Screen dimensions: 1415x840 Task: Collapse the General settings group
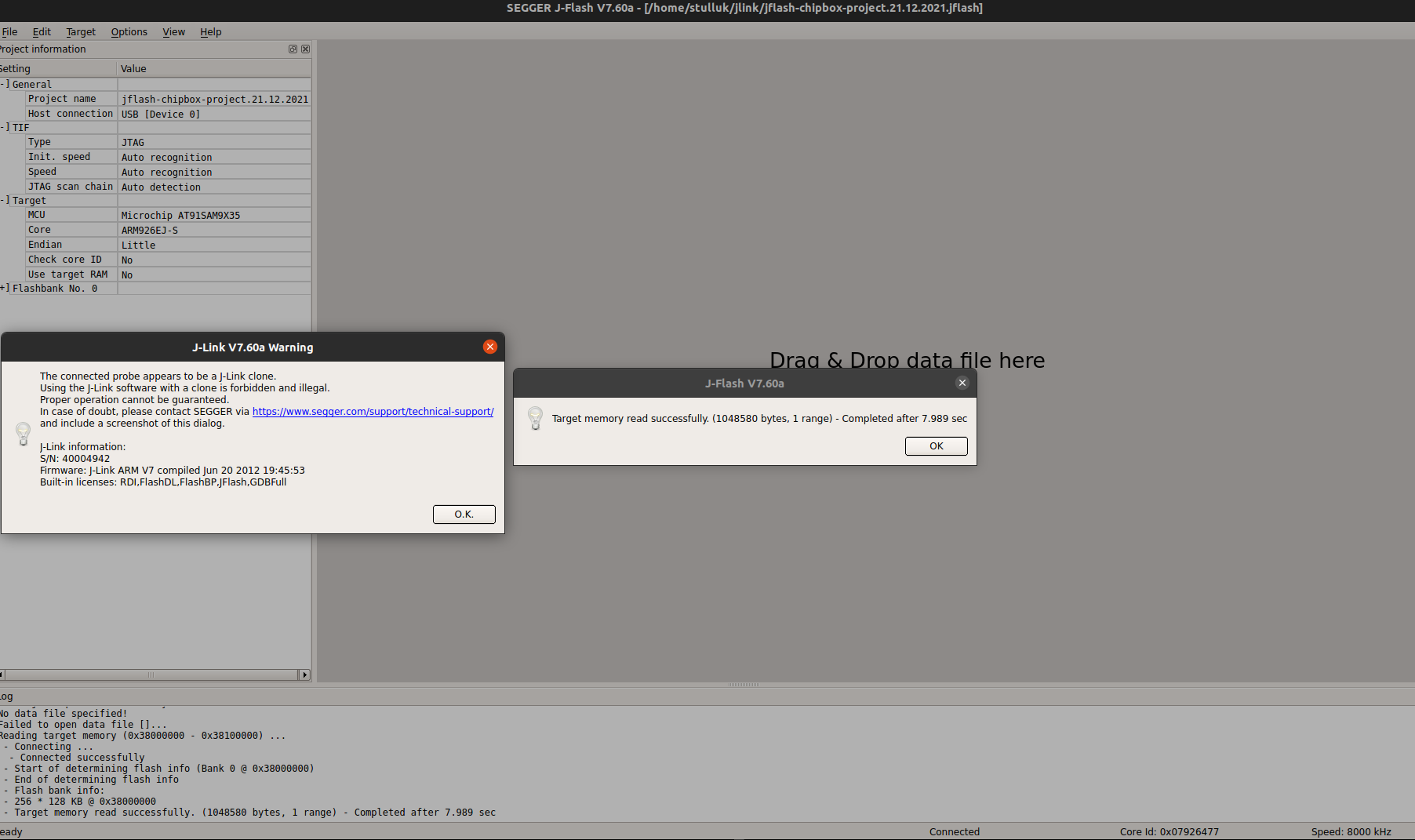pyautogui.click(x=5, y=84)
